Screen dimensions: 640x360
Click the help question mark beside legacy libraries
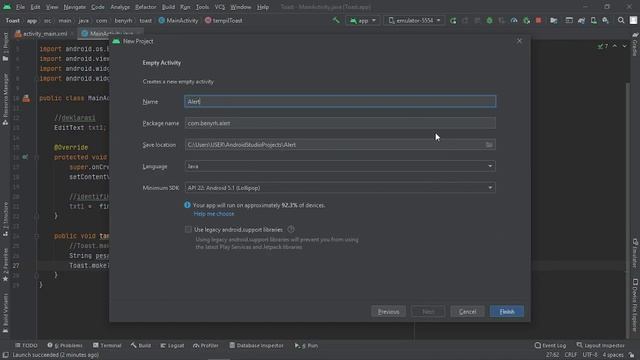(x=291, y=229)
